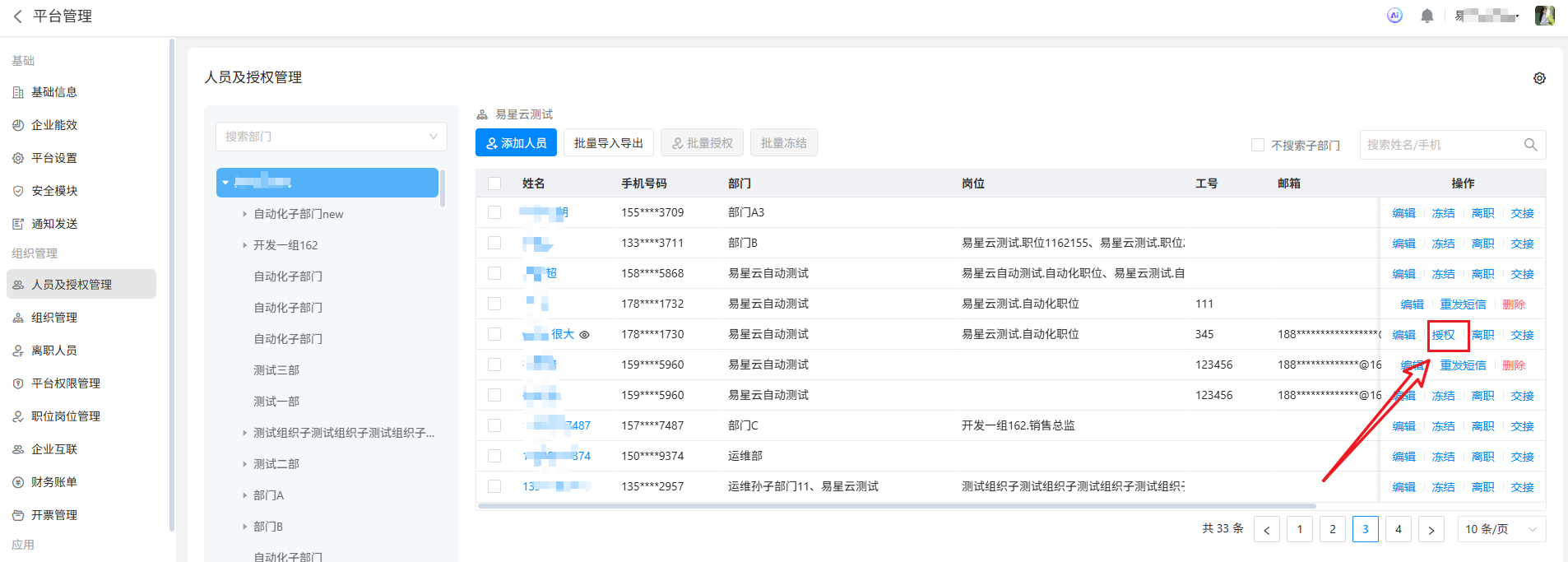Click the 批量冻结 button
The height and width of the screenshot is (562, 1568).
[x=783, y=143]
